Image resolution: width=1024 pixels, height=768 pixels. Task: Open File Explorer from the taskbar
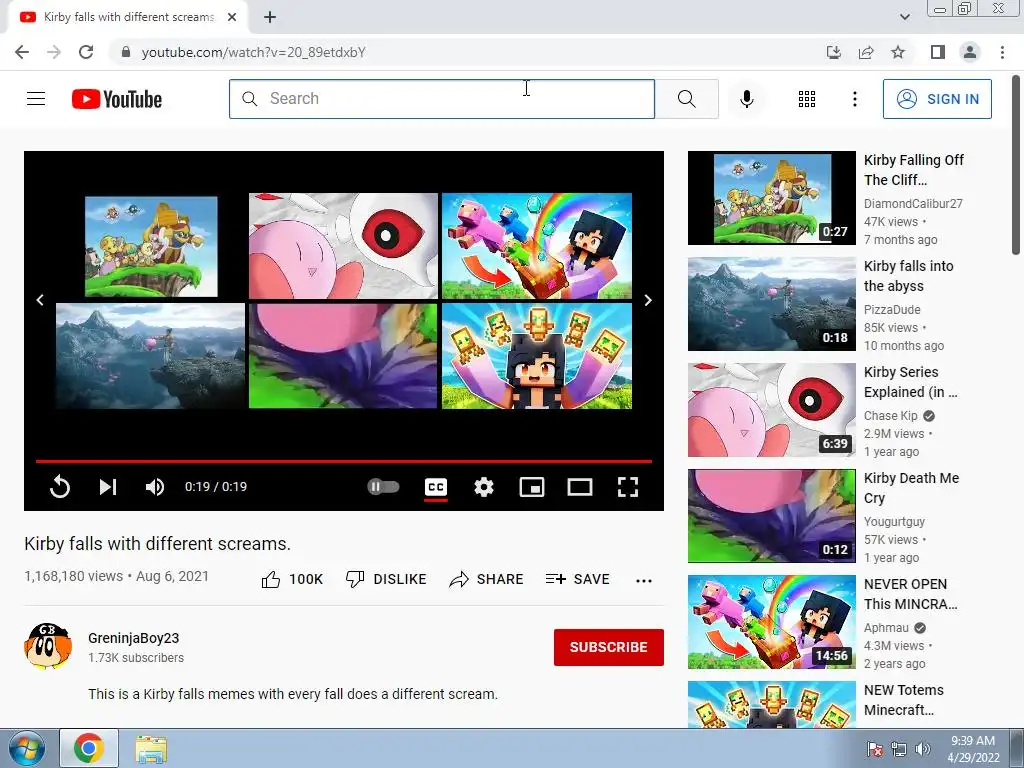(151, 749)
